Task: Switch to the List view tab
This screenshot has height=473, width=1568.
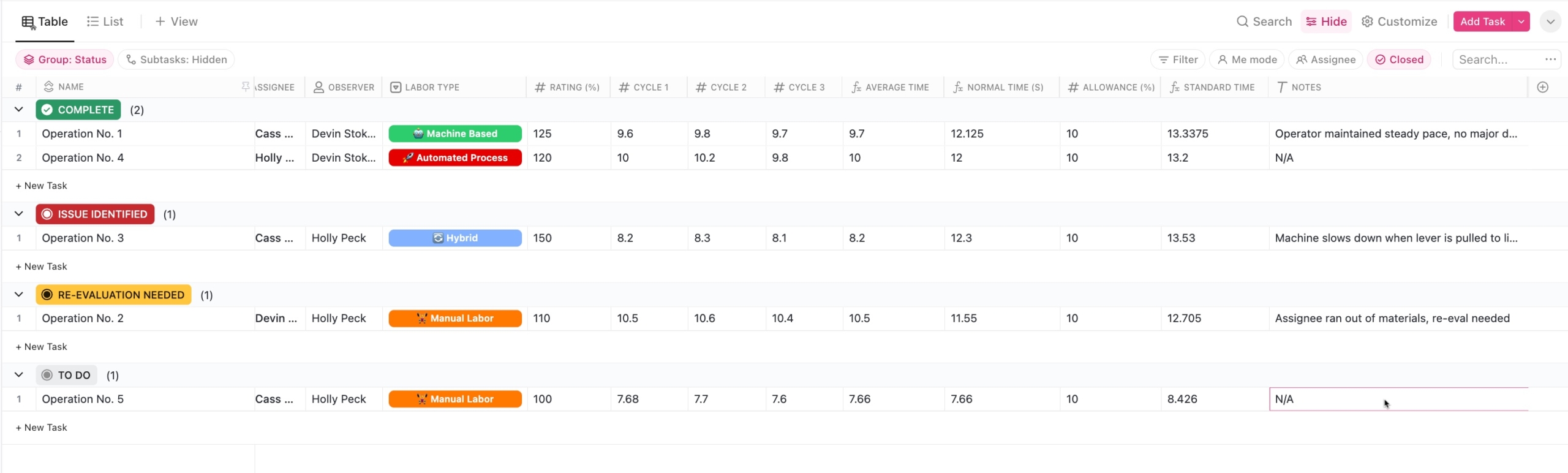Action: point(105,21)
